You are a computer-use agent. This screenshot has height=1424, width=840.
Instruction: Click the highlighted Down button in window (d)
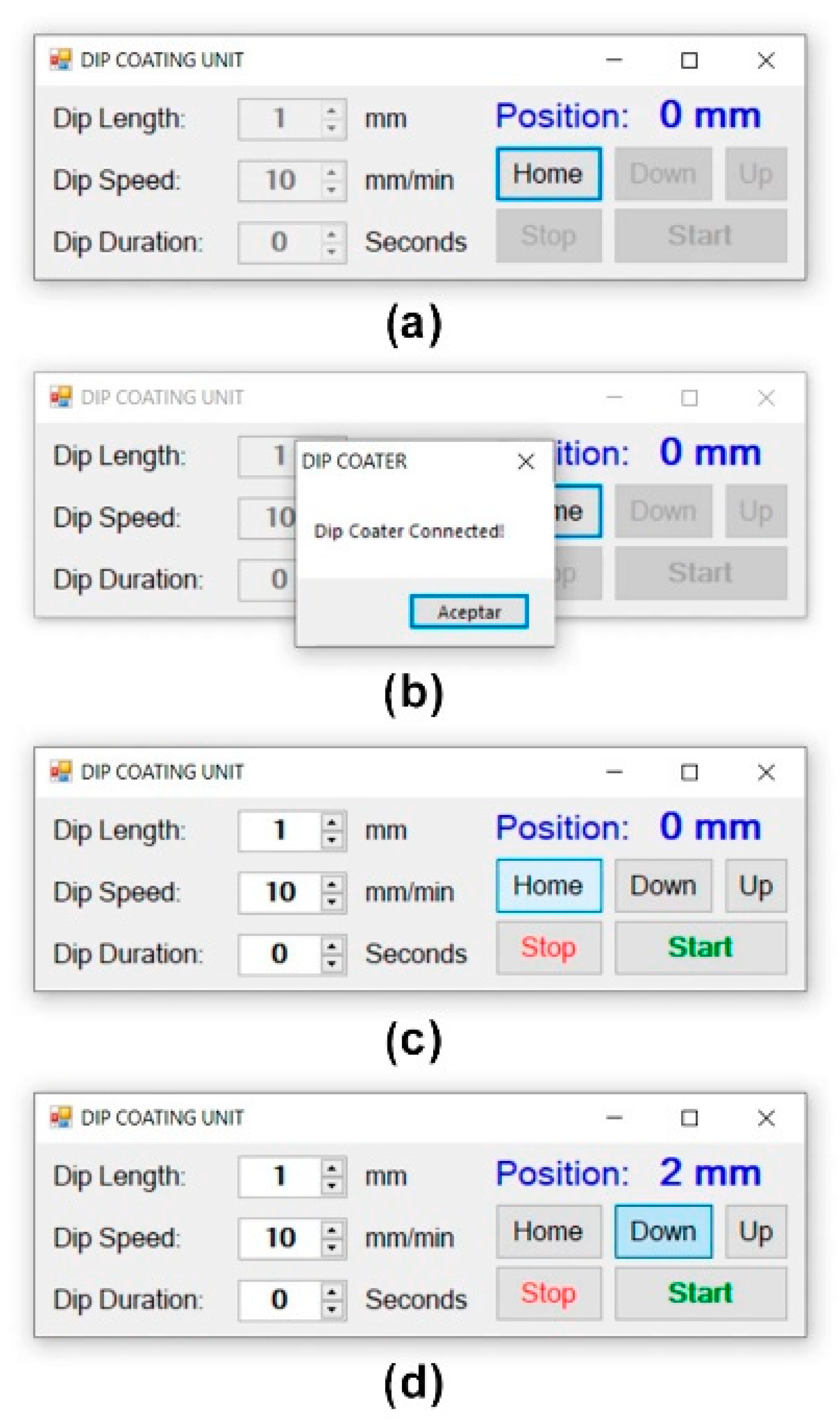[x=663, y=1232]
